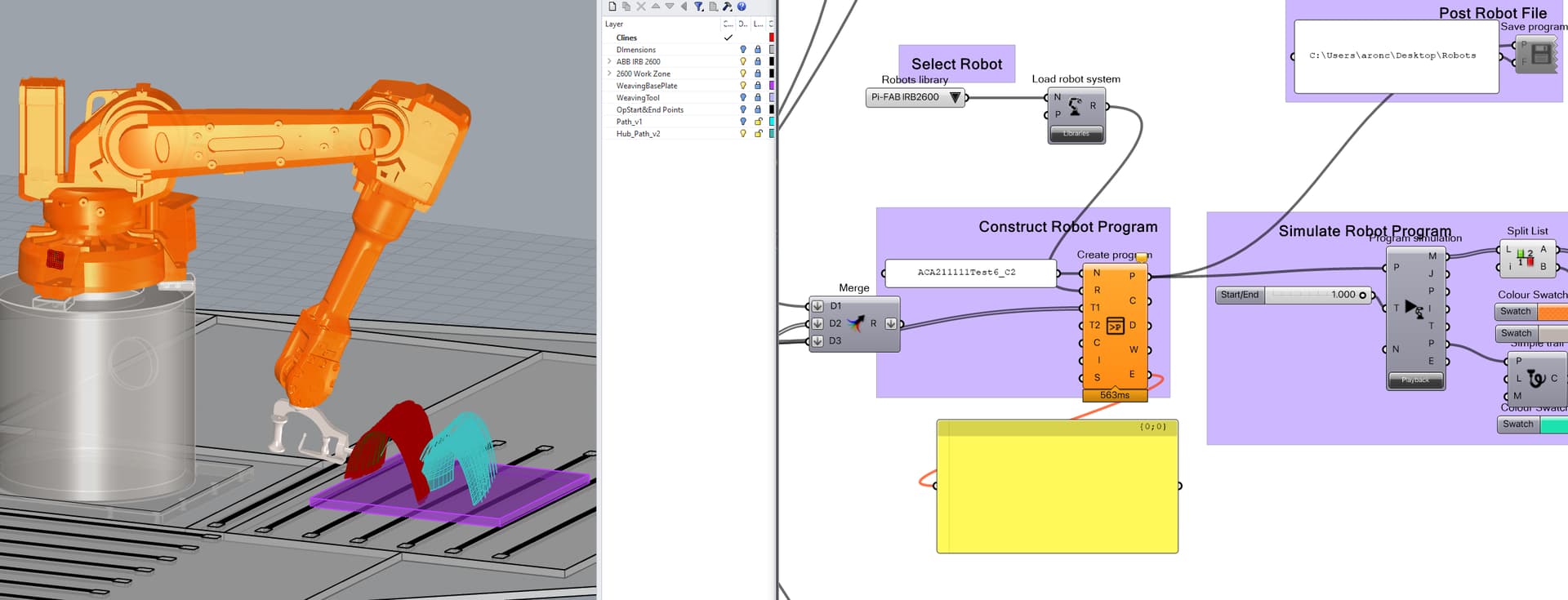Click the R output arrow on Merge
1568x600 pixels.
(x=891, y=324)
